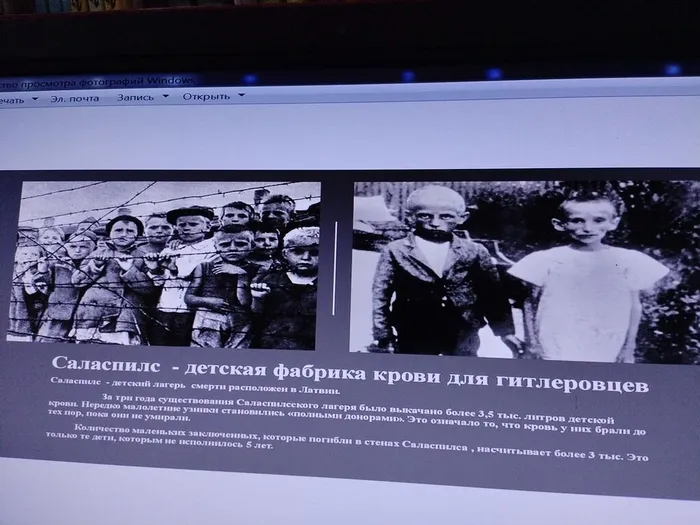Click the paragraph starting 'За три года существования'
This screenshot has height=525, width=700.
click(x=346, y=416)
